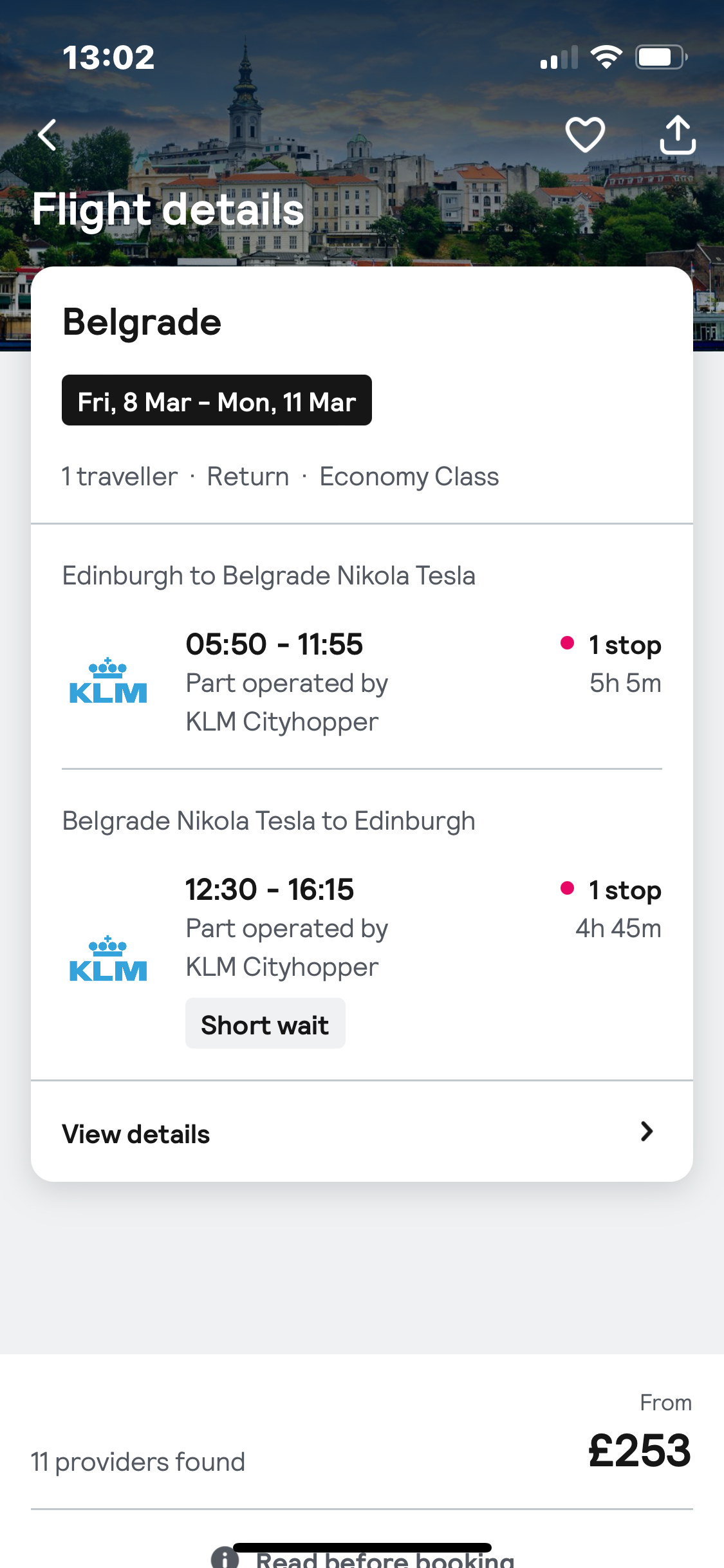This screenshot has height=1568, width=724.
Task: Tap the info icon near Read before booking
Action: click(225, 1558)
